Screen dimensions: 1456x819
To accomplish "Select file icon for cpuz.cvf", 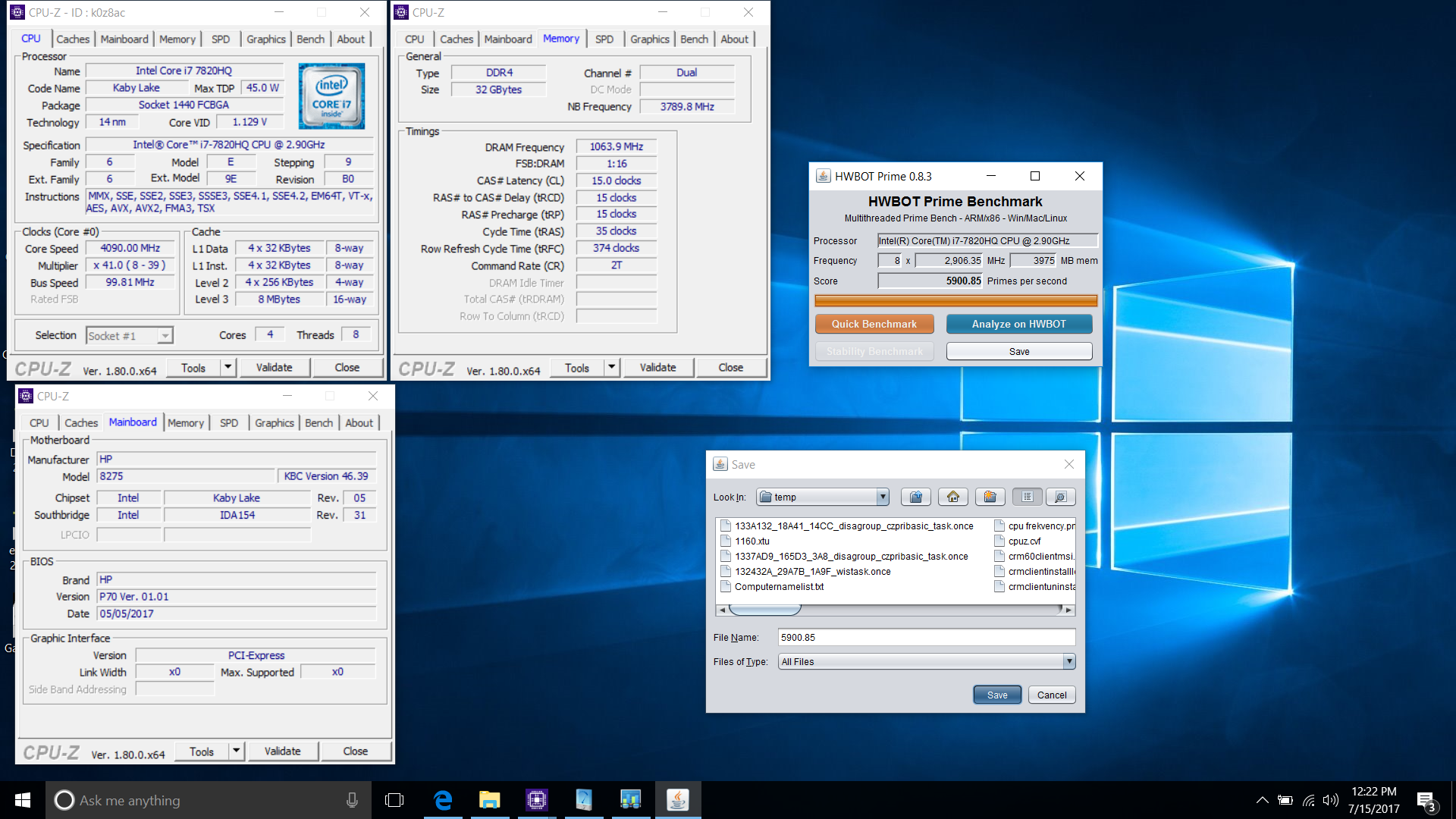I will click(x=999, y=541).
